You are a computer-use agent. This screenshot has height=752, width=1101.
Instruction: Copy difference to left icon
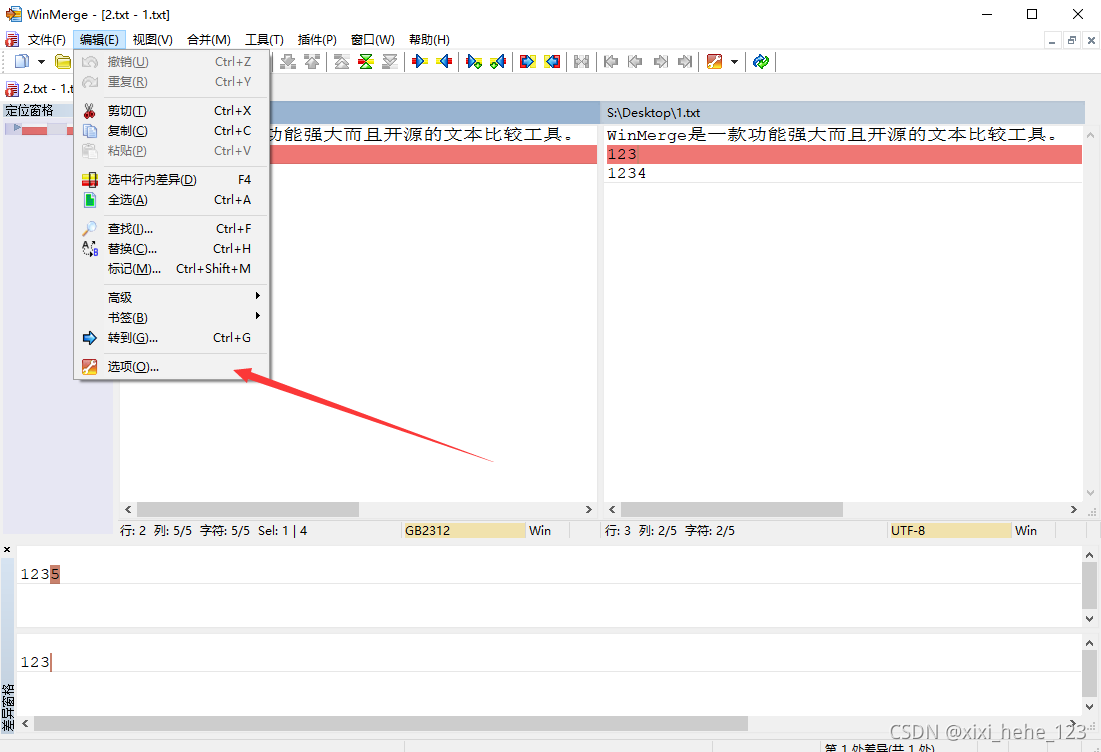tap(444, 62)
